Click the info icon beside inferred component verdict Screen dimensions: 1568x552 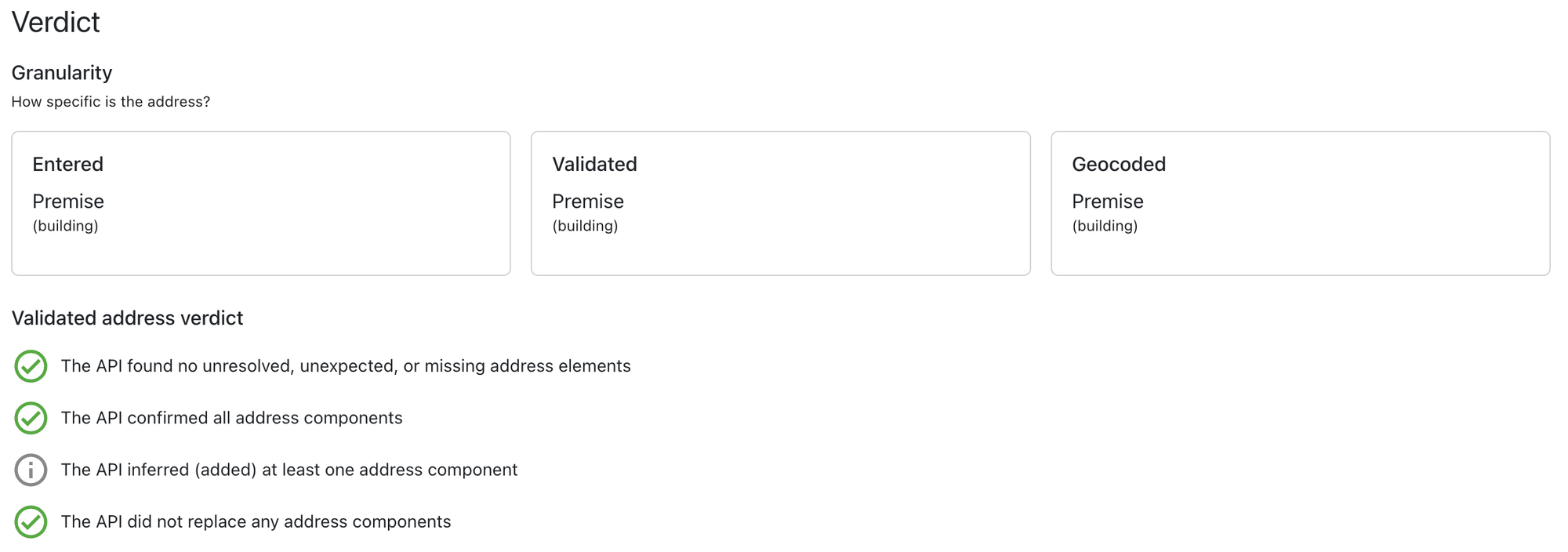coord(31,470)
